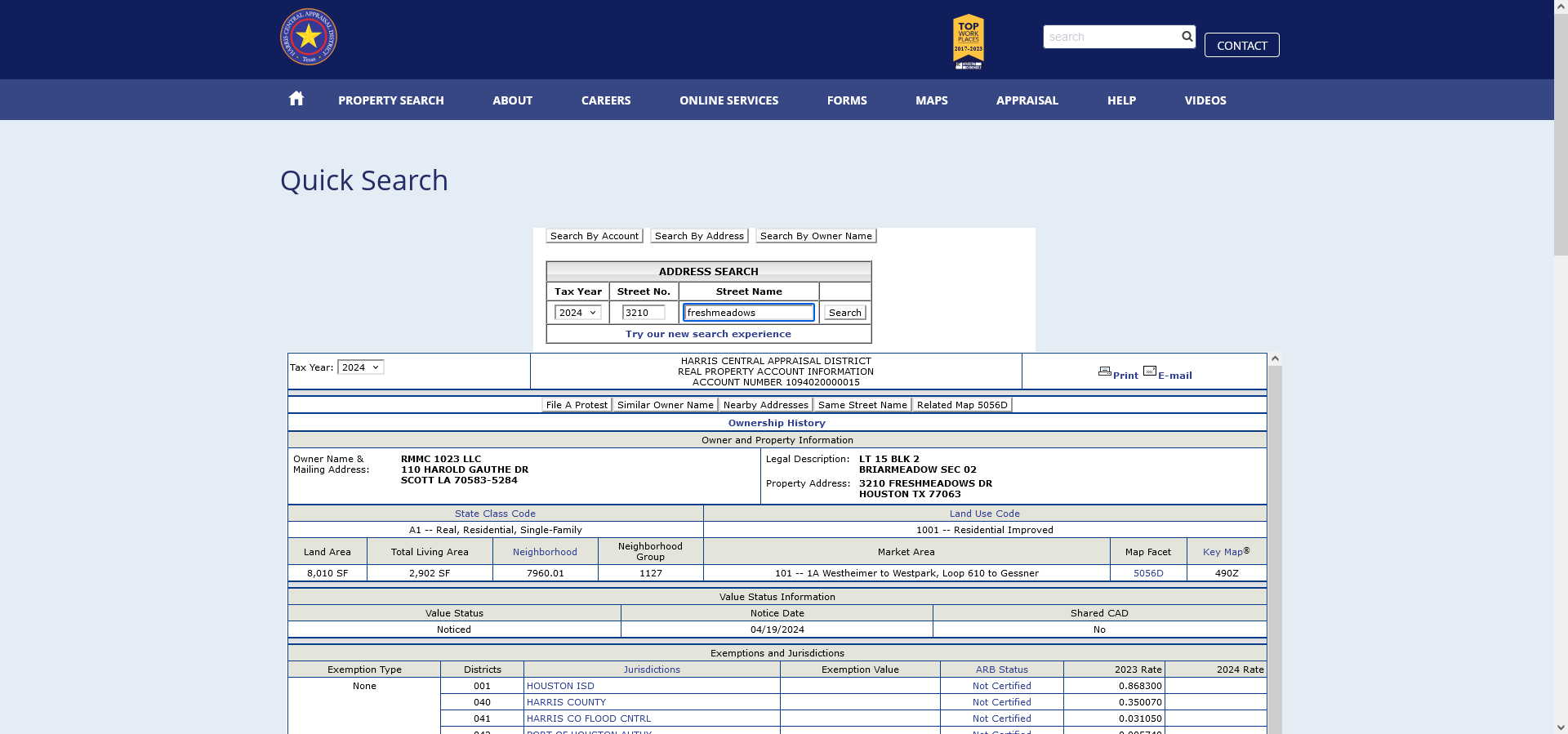This screenshot has width=1568, height=734.
Task: Click the Top Work Places badge
Action: click(x=969, y=41)
